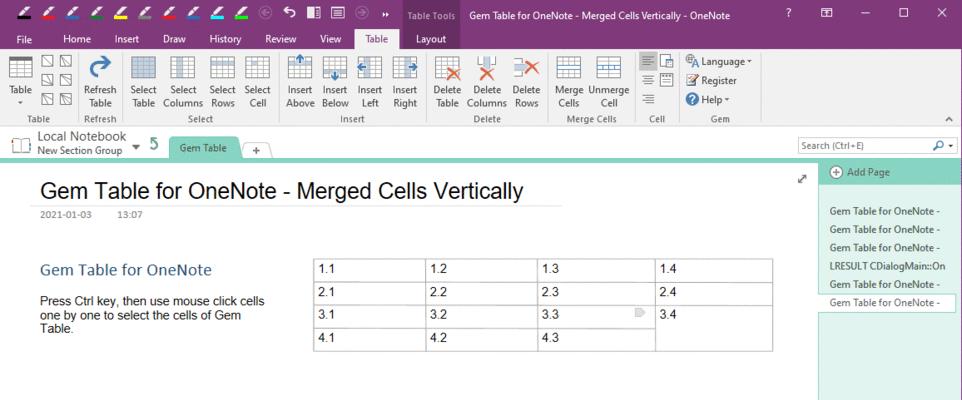Click Select Columns
Screen dimensions: 962x400
[183, 81]
